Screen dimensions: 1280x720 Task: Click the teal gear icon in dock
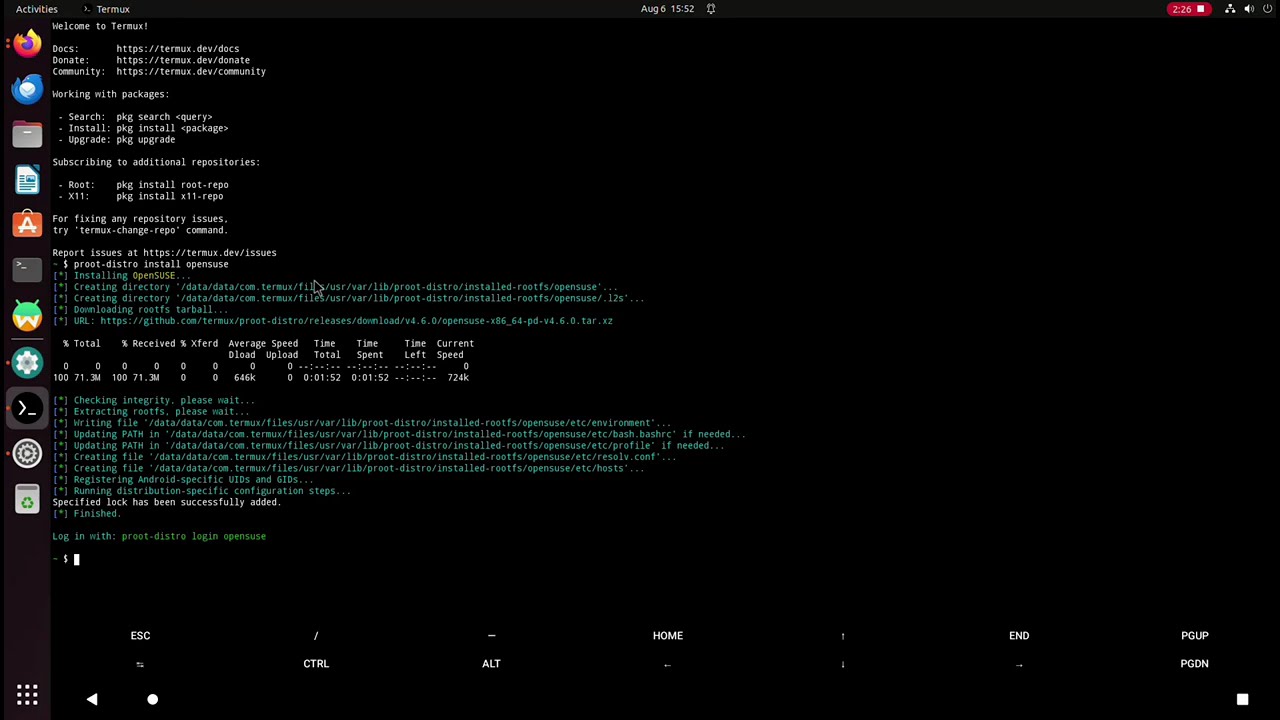(x=27, y=362)
